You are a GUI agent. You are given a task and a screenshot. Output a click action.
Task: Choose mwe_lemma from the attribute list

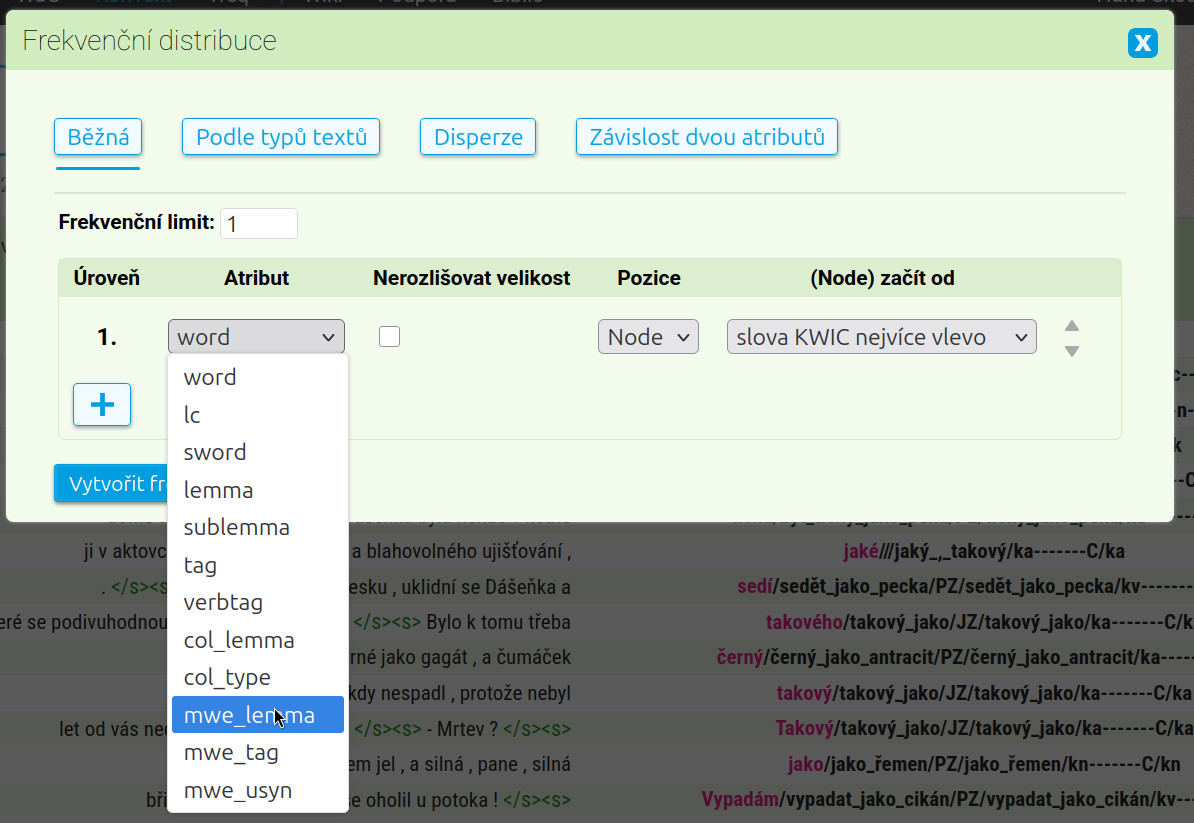258,715
